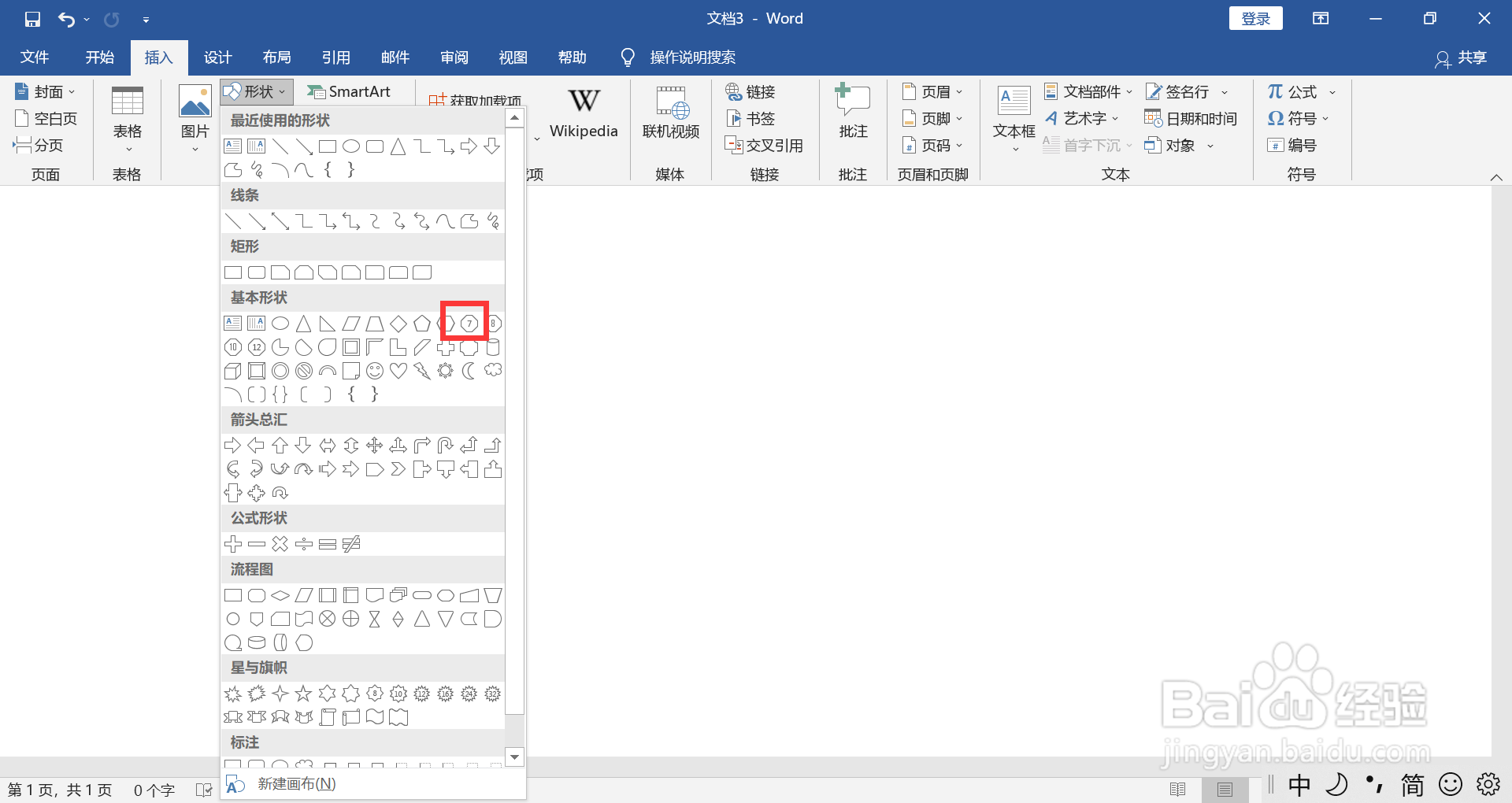Open Wikipedia add-in icon
This screenshot has height=803, width=1512.
point(584,101)
